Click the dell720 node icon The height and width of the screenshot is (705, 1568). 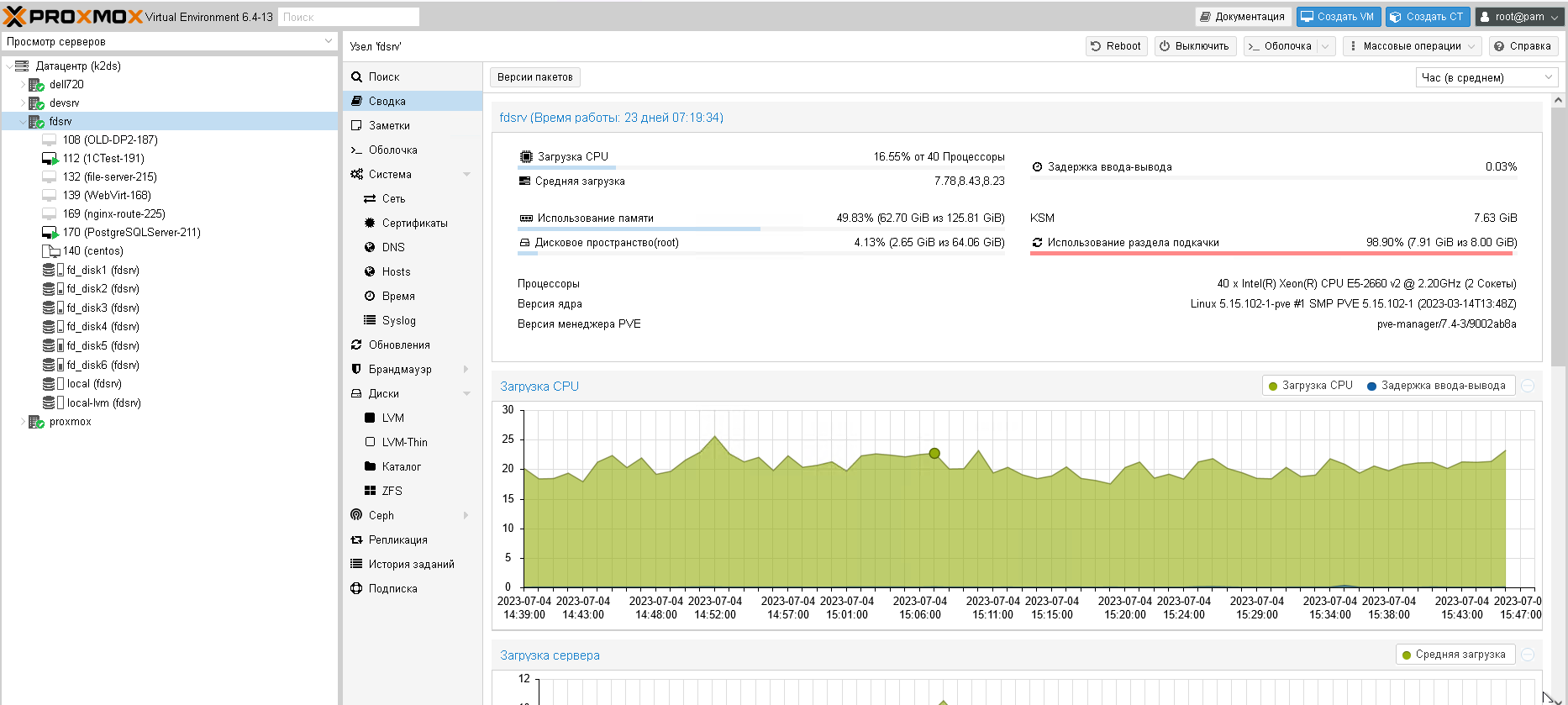click(x=36, y=85)
